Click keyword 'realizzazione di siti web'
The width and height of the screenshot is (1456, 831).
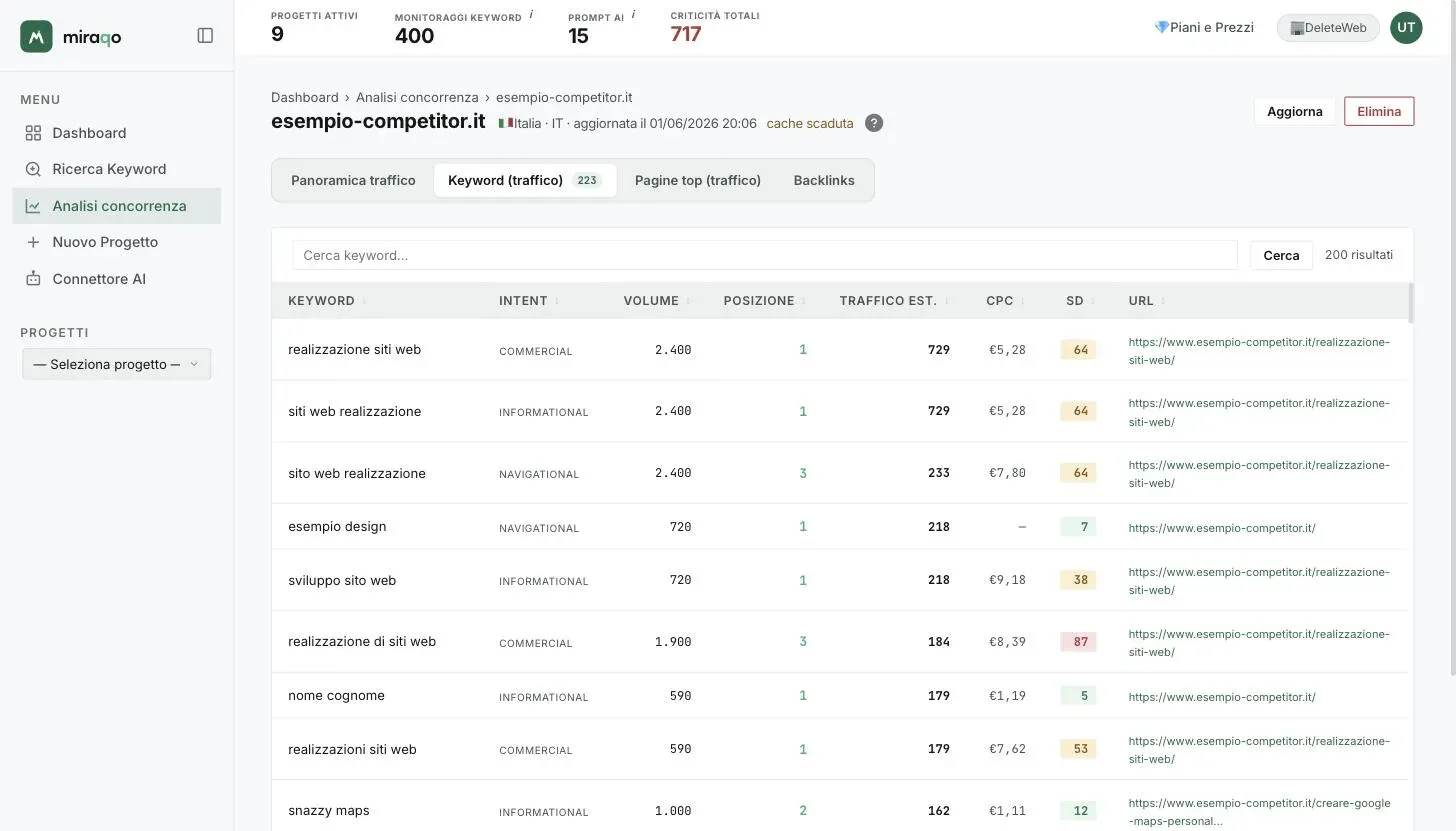point(362,642)
